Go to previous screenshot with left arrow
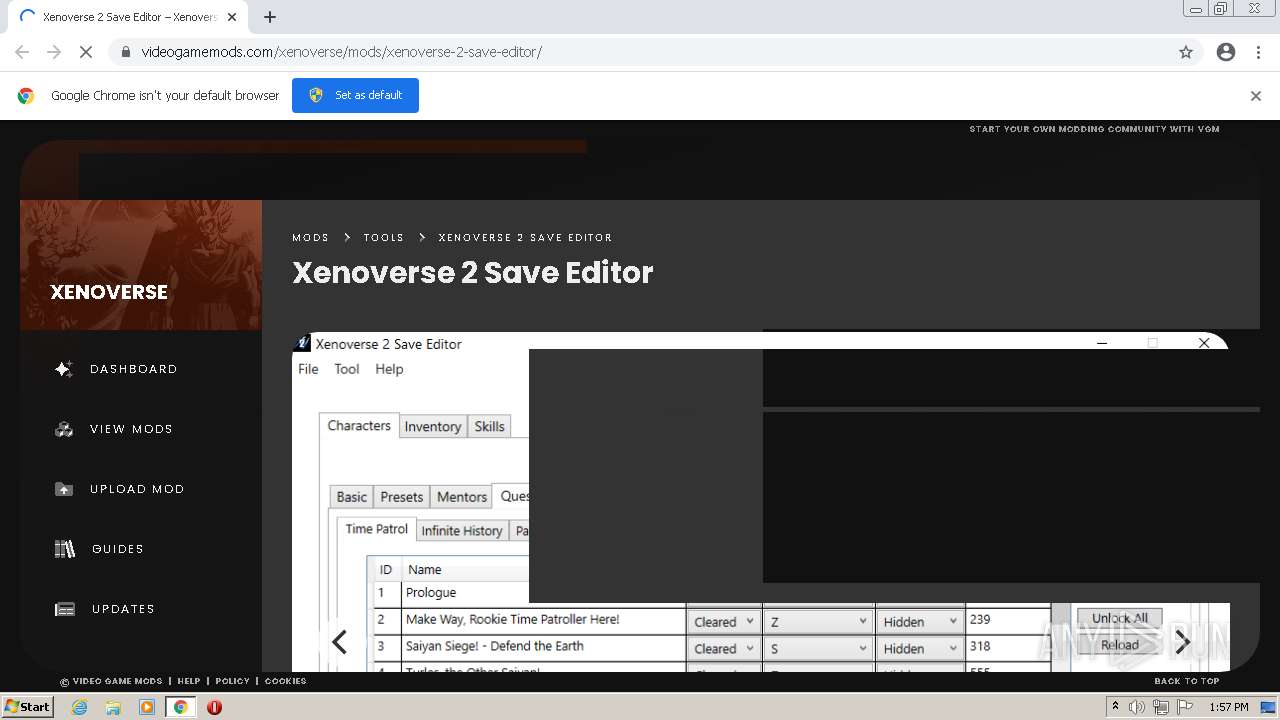 click(339, 642)
